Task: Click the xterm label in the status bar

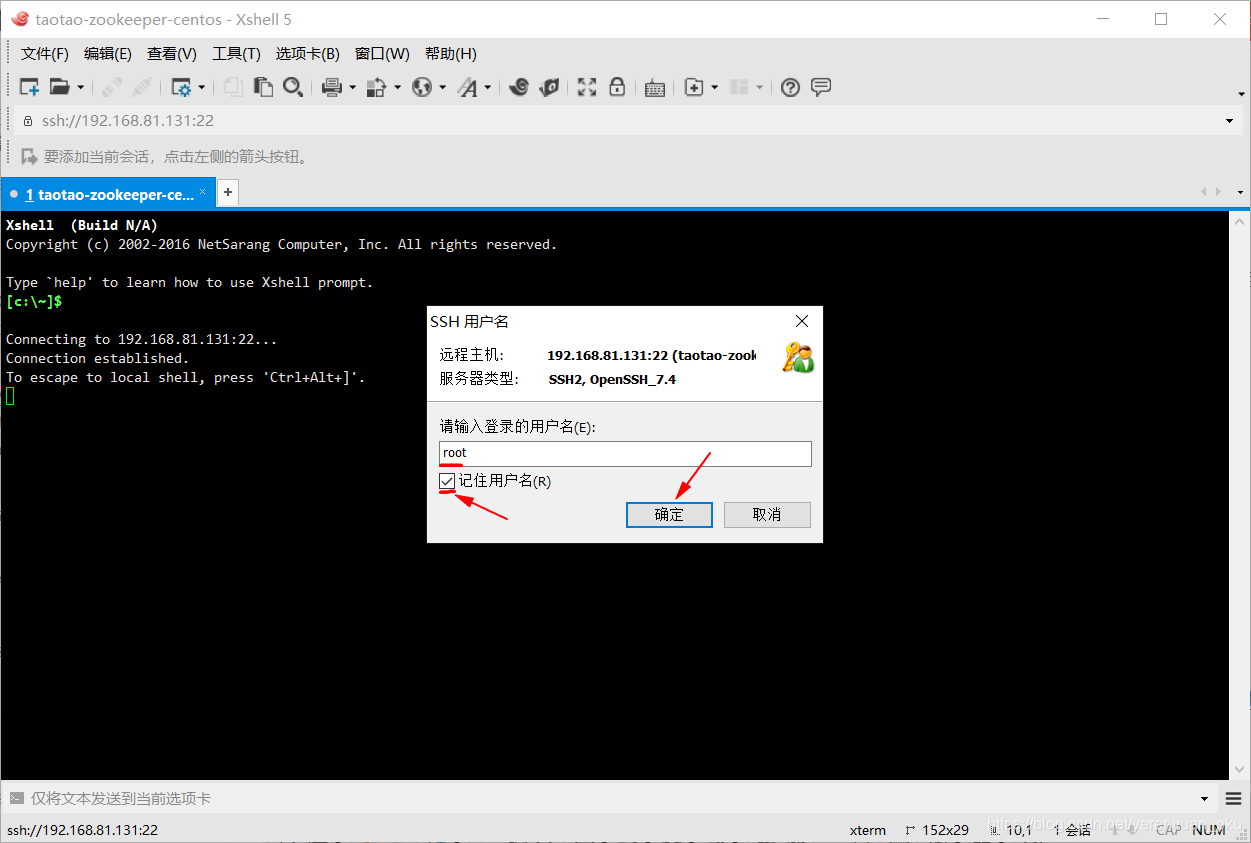Action: pos(868,830)
